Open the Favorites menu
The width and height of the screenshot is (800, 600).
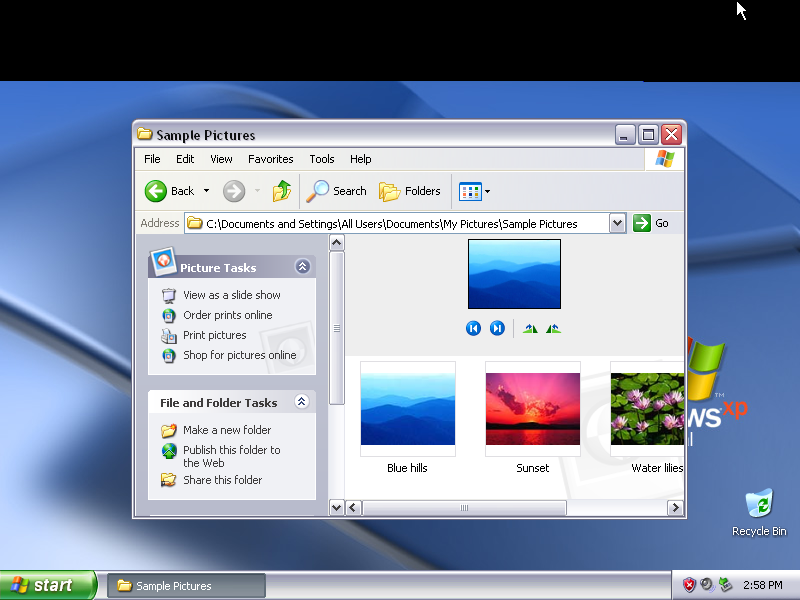(270, 159)
